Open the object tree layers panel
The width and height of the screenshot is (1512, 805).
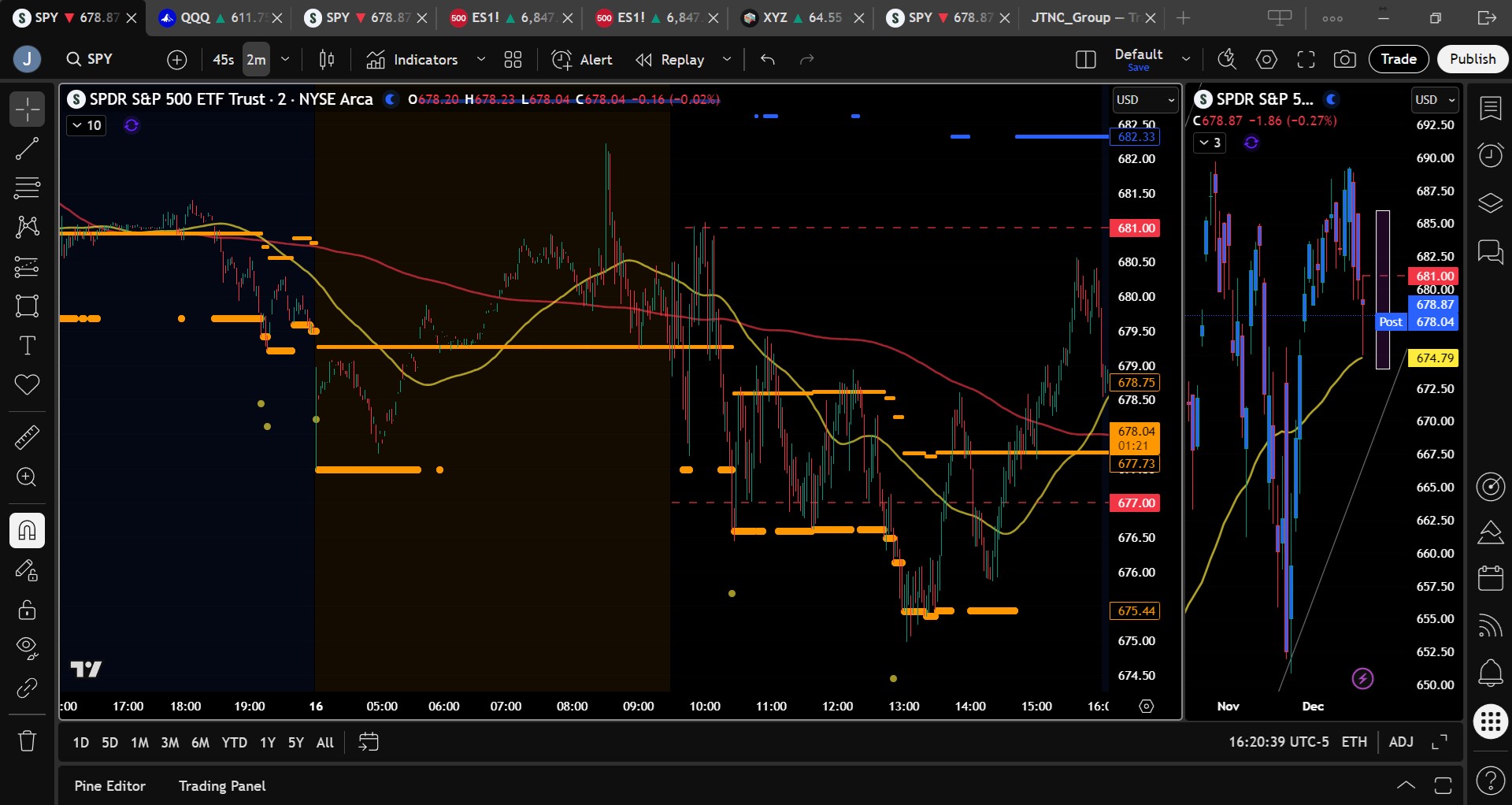[x=1490, y=203]
